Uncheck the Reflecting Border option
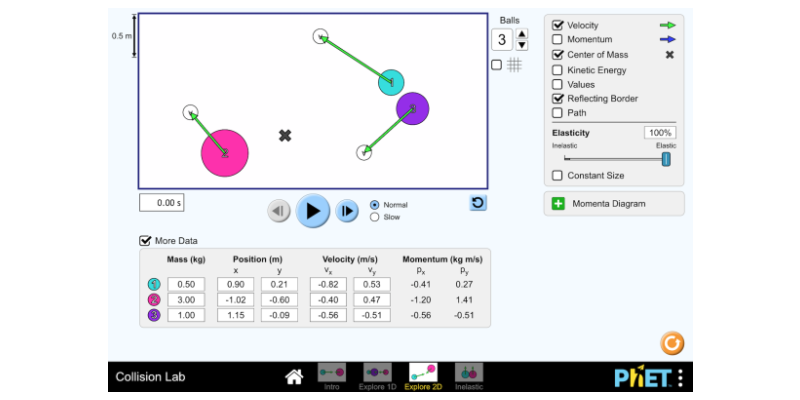Screen dimensions: 800x400 558,99
